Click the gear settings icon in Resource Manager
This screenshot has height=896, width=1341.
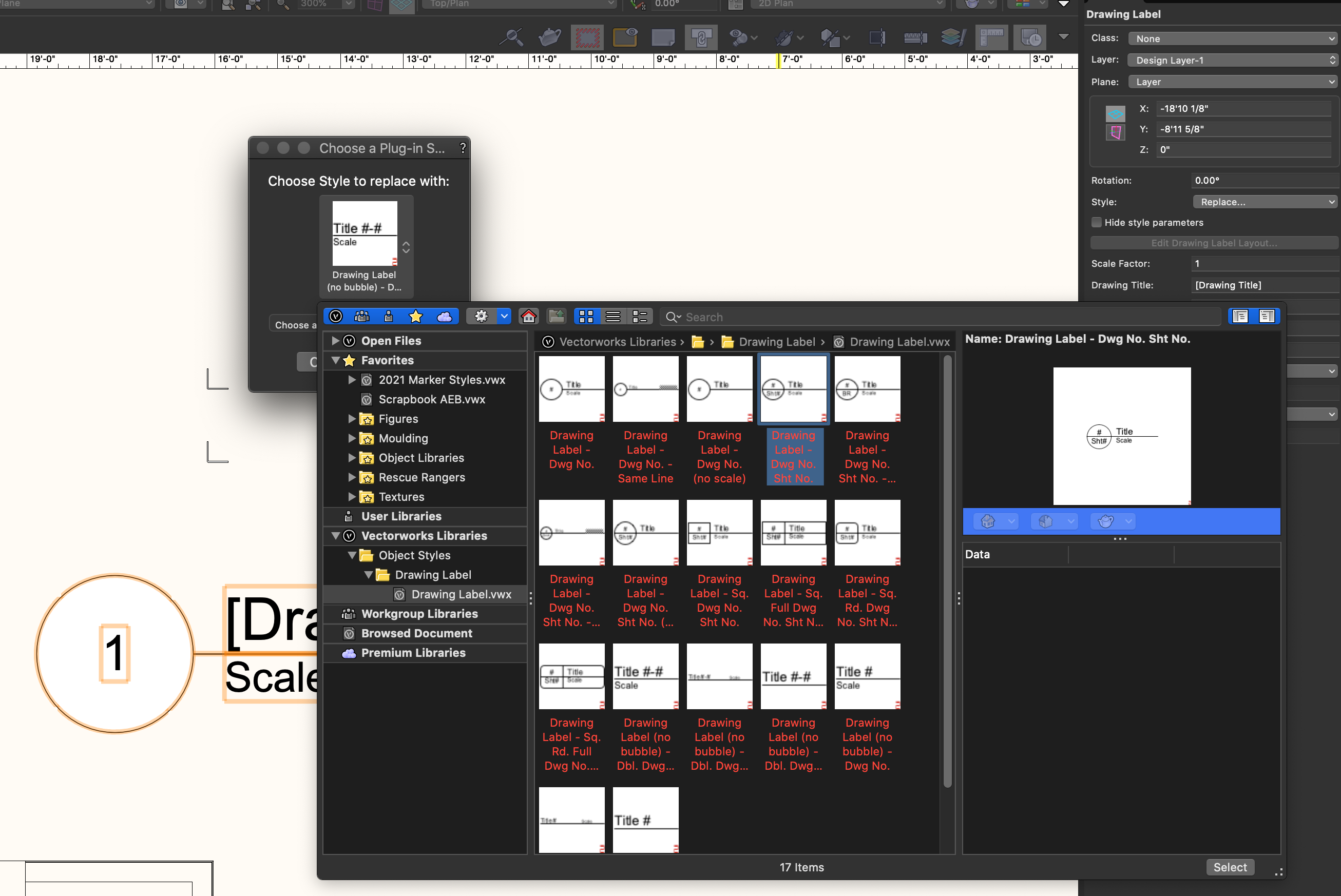(x=482, y=316)
